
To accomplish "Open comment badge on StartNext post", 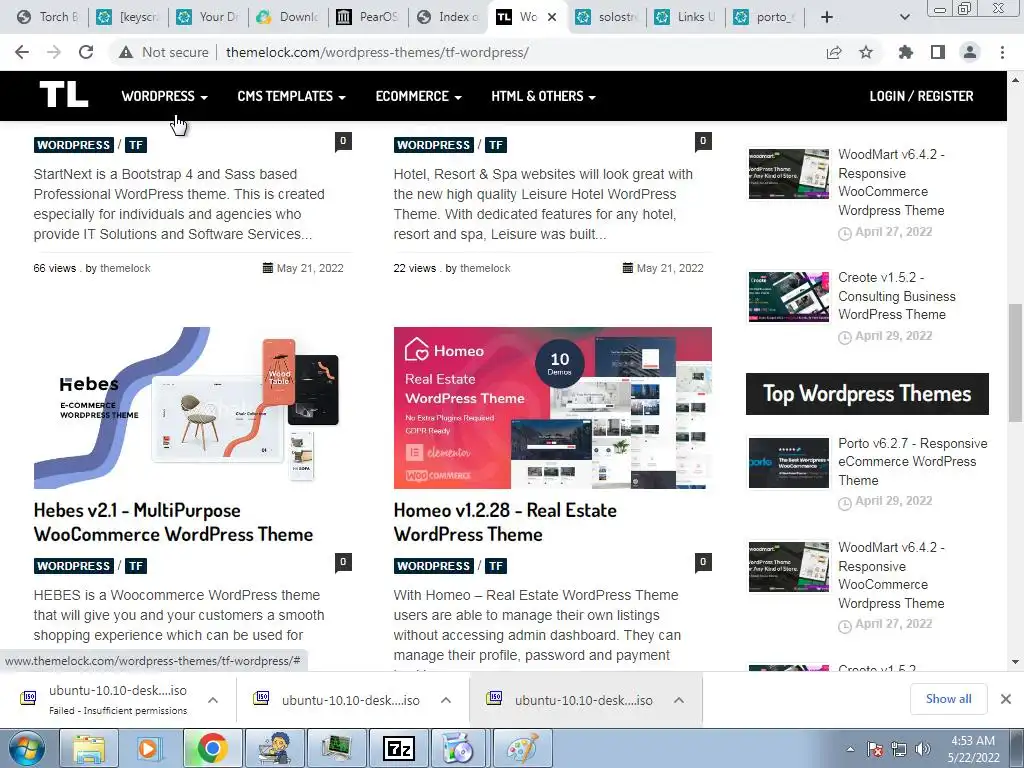I will point(344,141).
